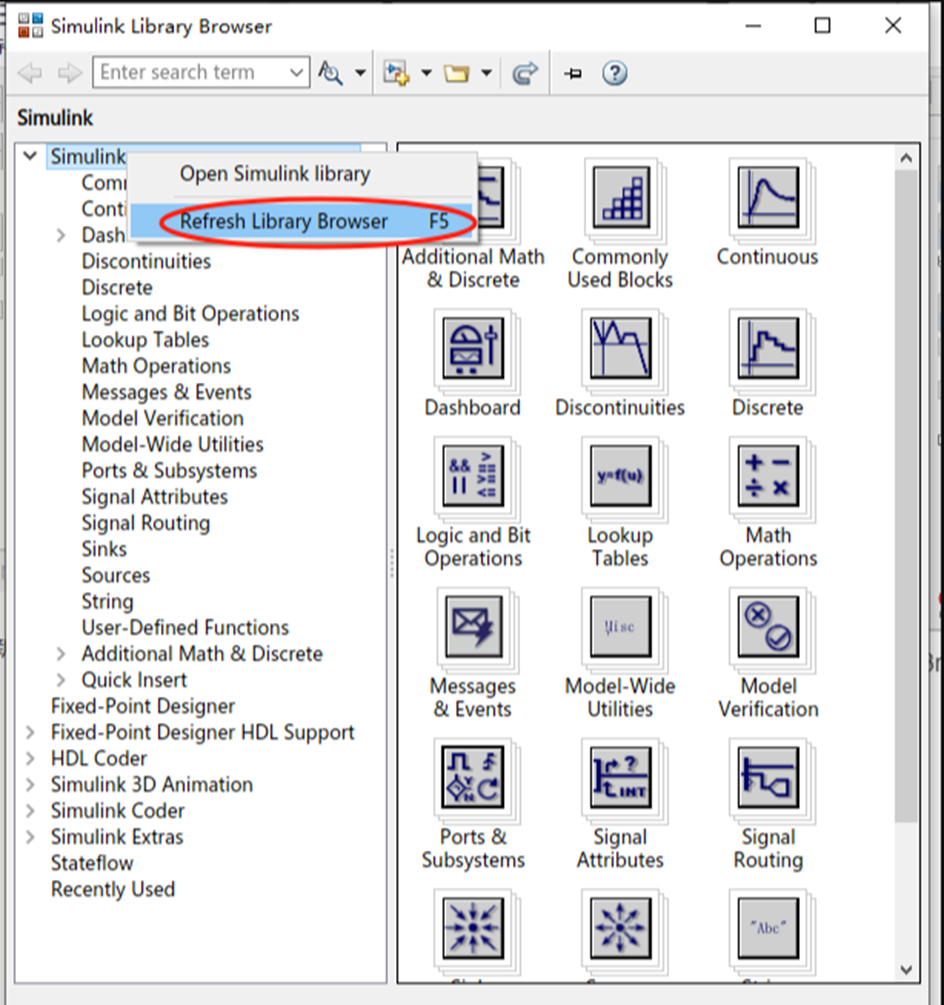Open the Messages & Events library icon
Screen dimensions: 944x1005
(x=473, y=627)
